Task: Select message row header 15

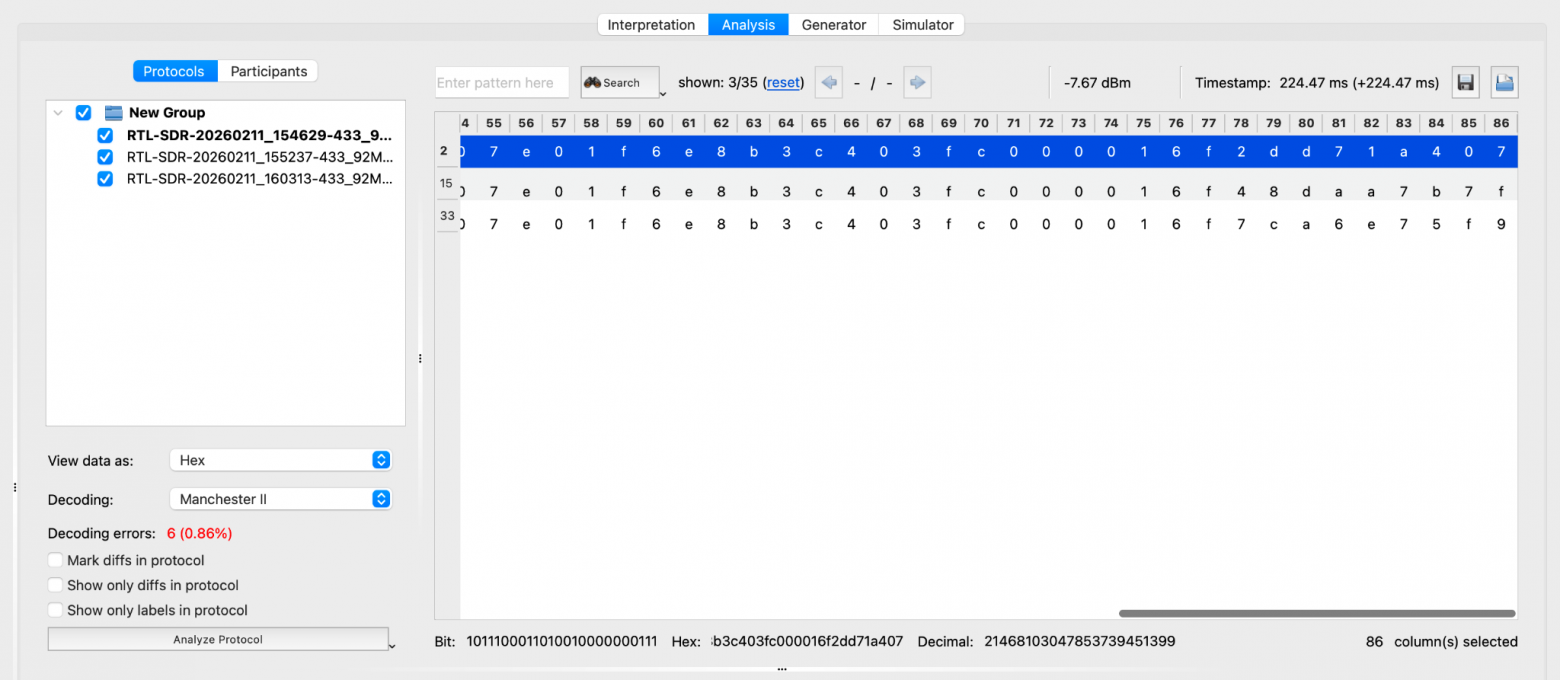Action: 446,184
